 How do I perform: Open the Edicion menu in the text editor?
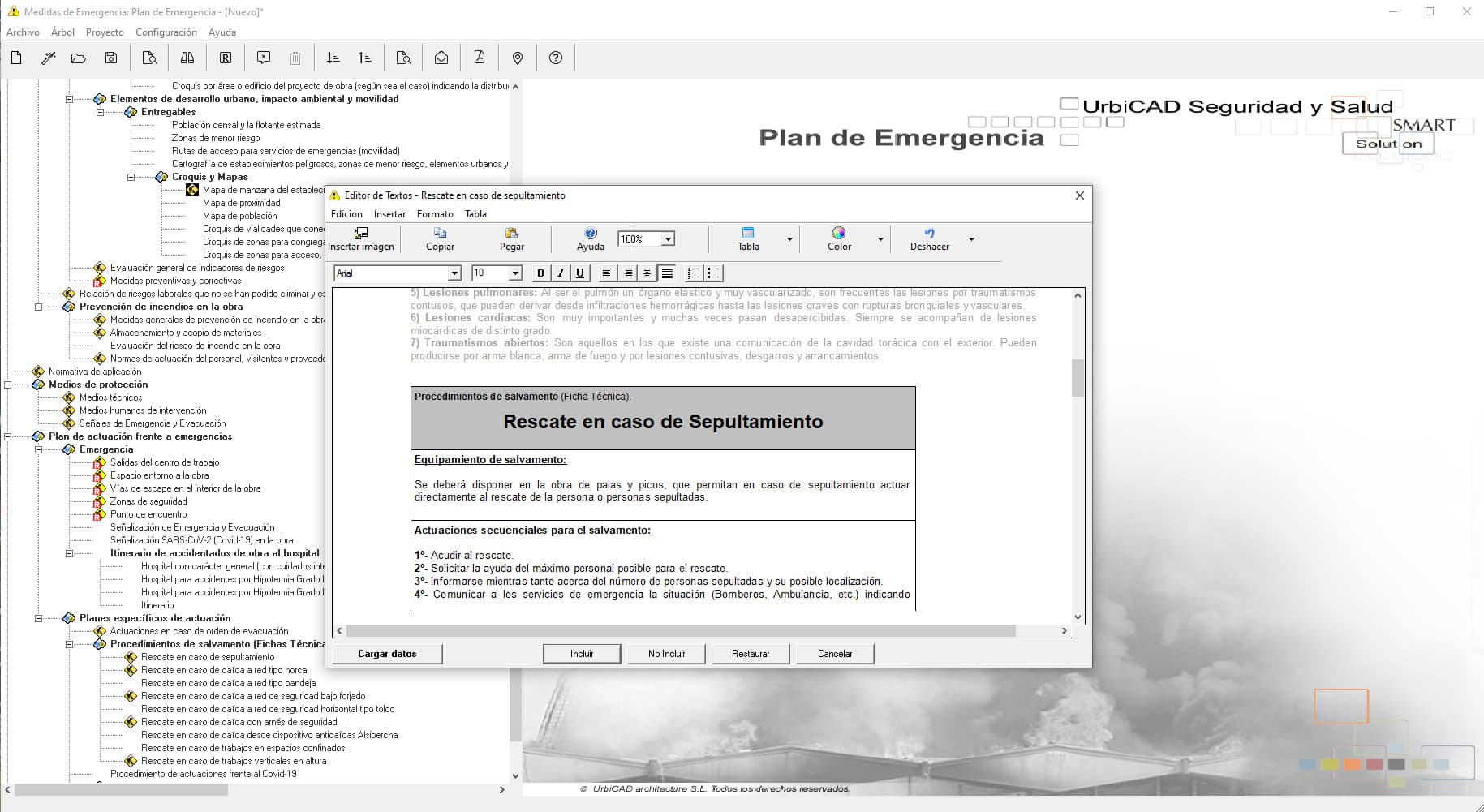click(346, 214)
